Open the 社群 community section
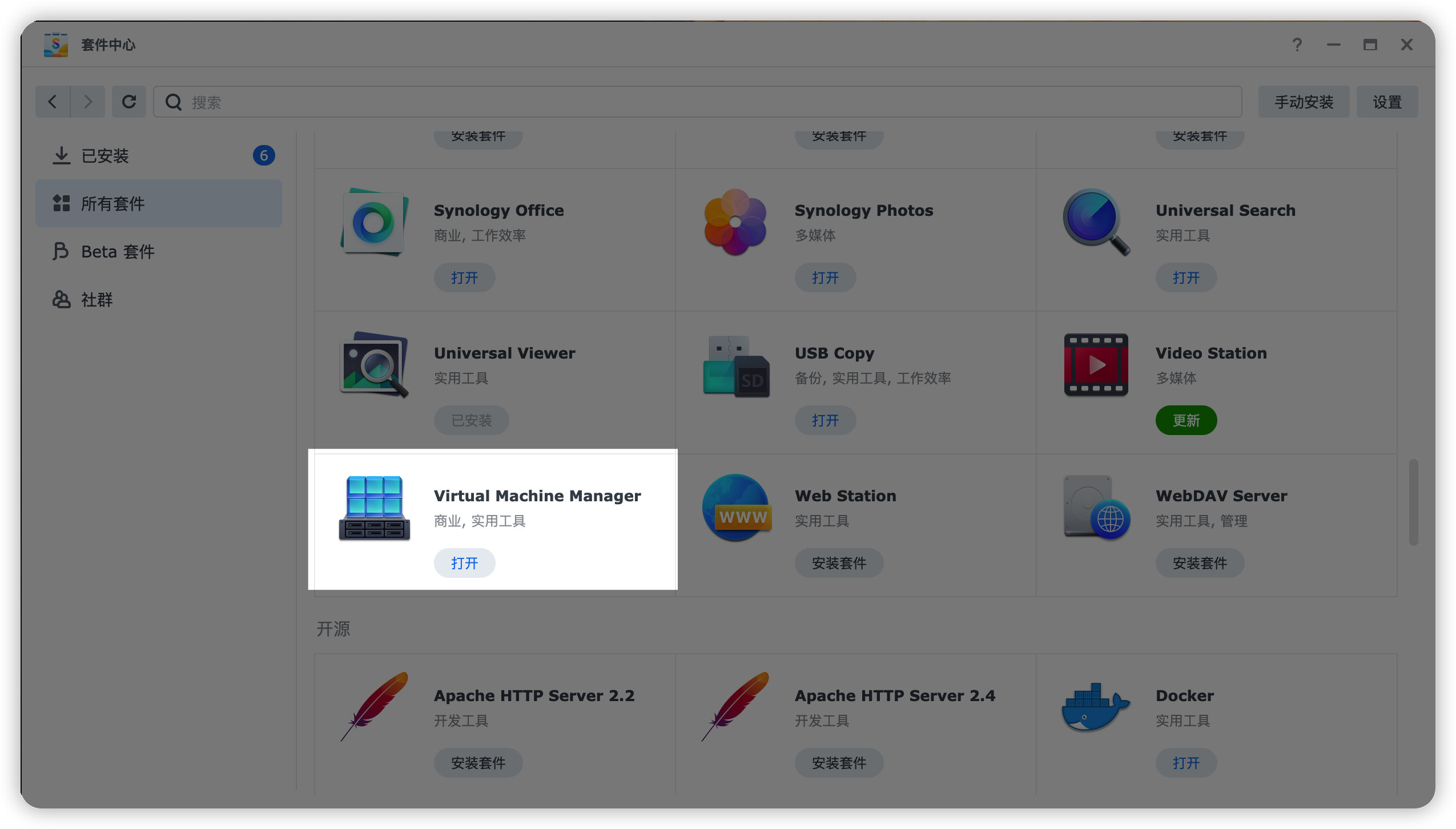Viewport: 1456px width, 829px height. click(x=159, y=300)
